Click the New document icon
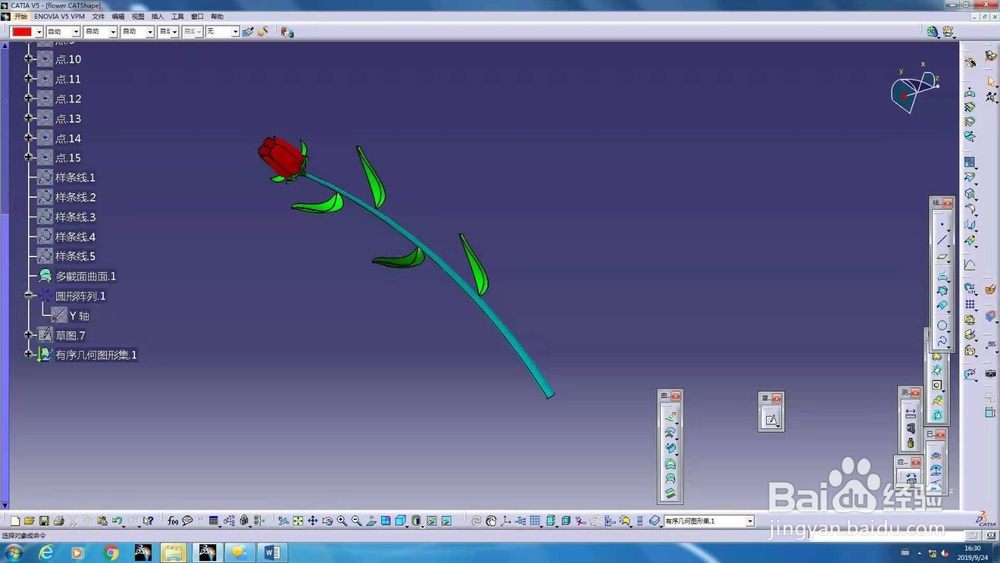1000x563 pixels. pyautogui.click(x=15, y=521)
